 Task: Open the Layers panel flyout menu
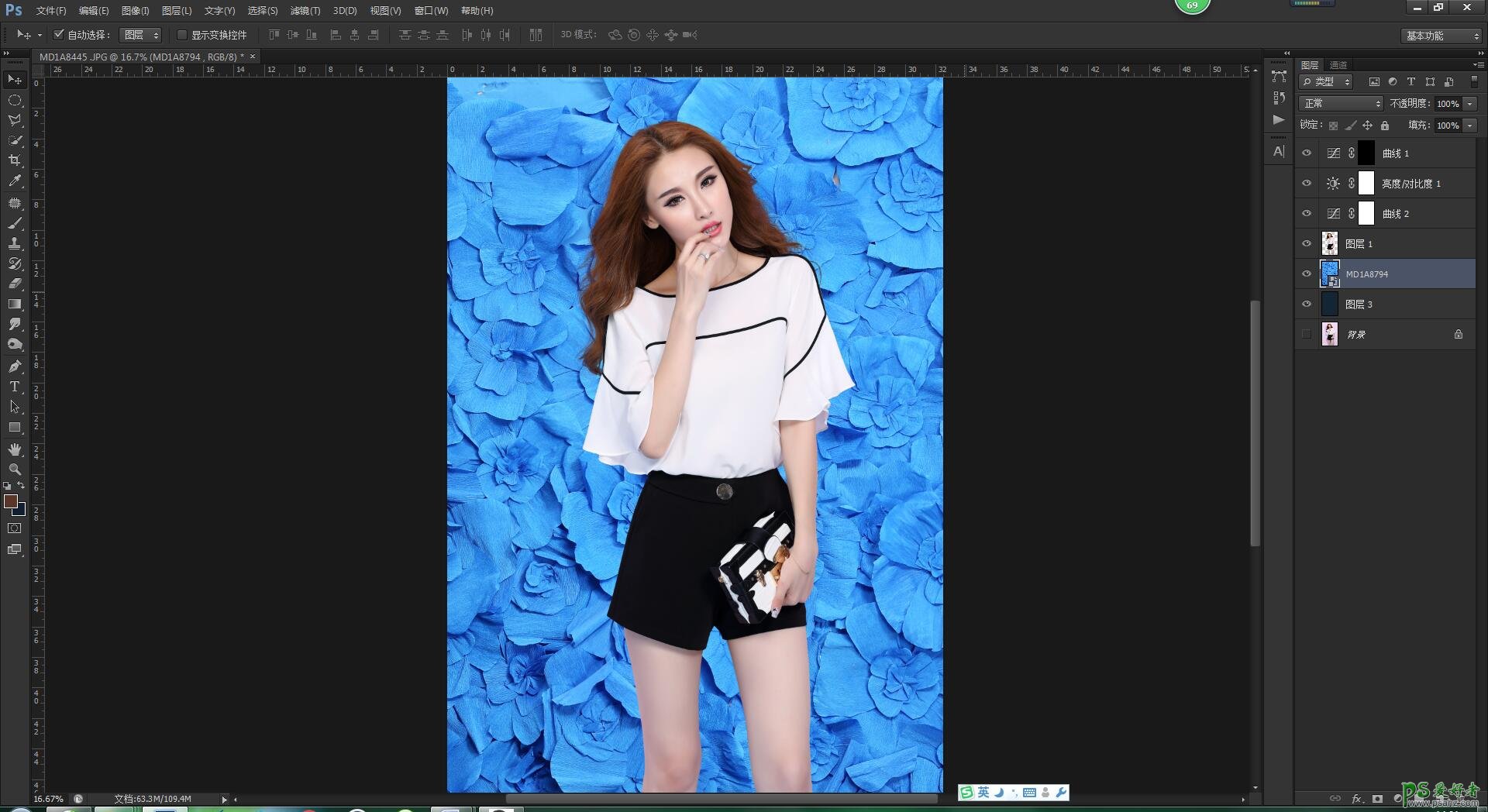[1479, 64]
